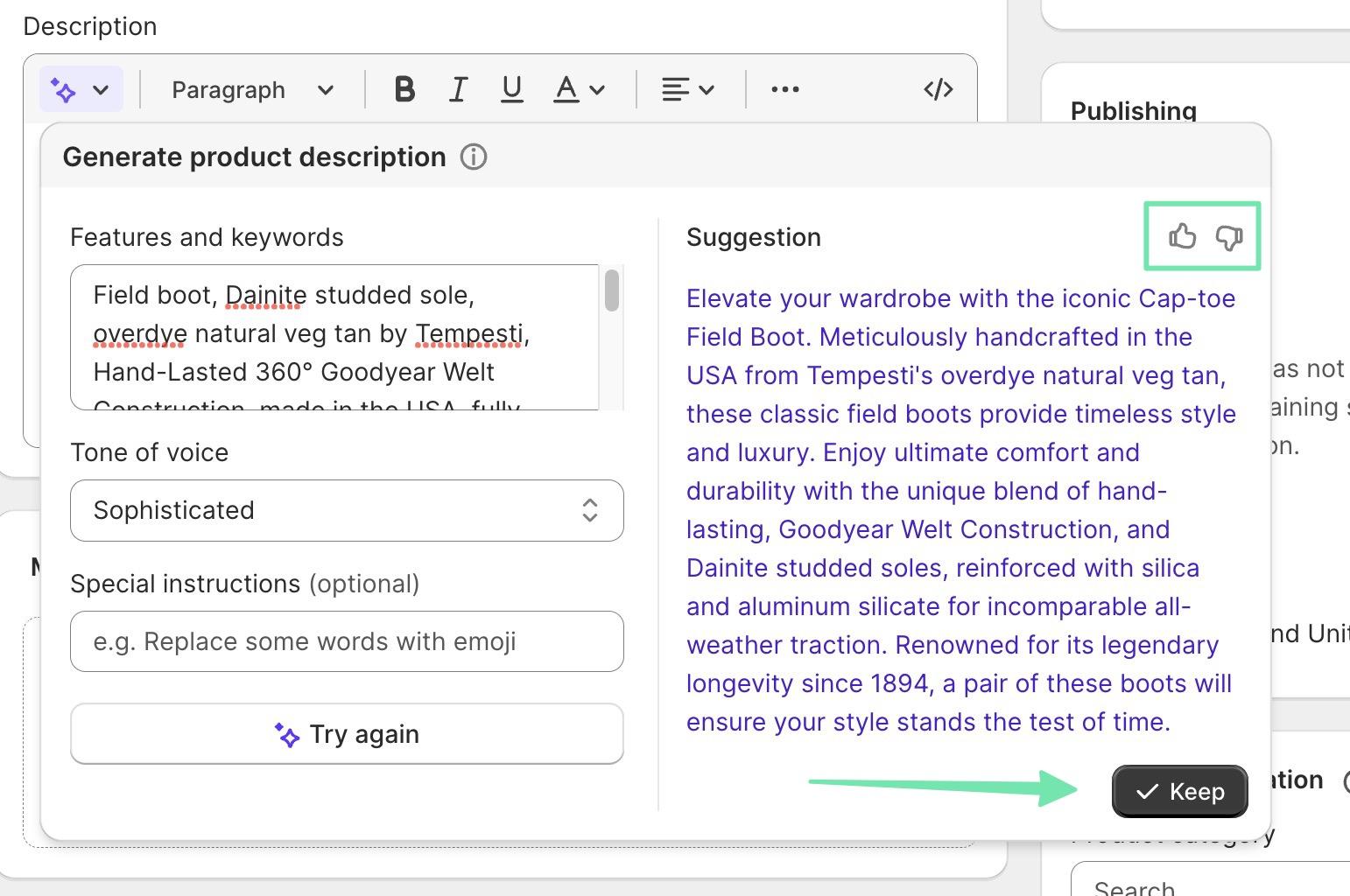Toggle bold formatting

click(404, 88)
